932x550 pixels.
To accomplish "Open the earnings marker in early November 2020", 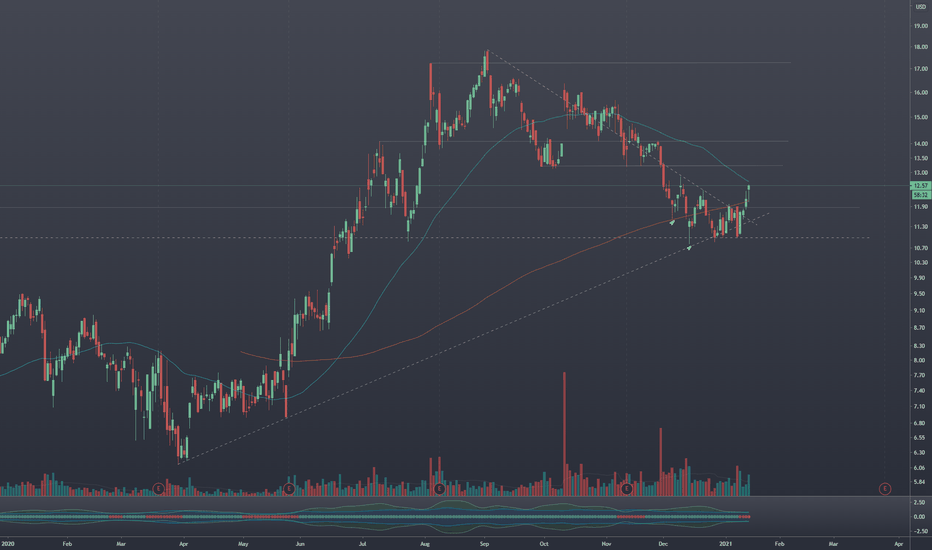I will tap(626, 489).
